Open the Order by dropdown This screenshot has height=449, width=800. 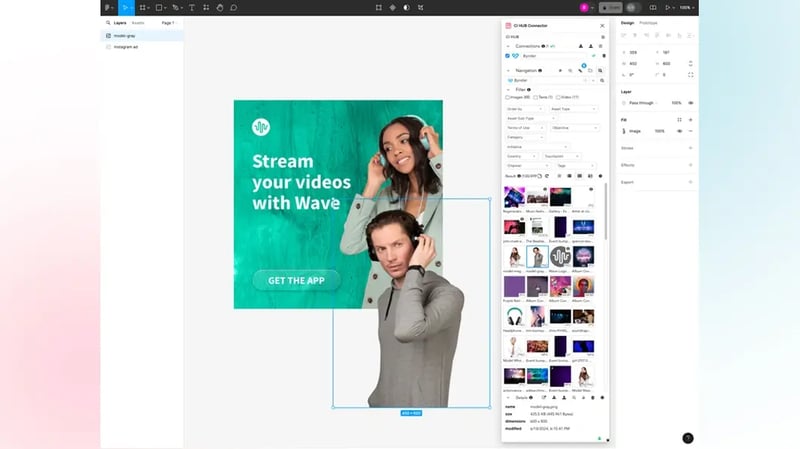[524, 109]
